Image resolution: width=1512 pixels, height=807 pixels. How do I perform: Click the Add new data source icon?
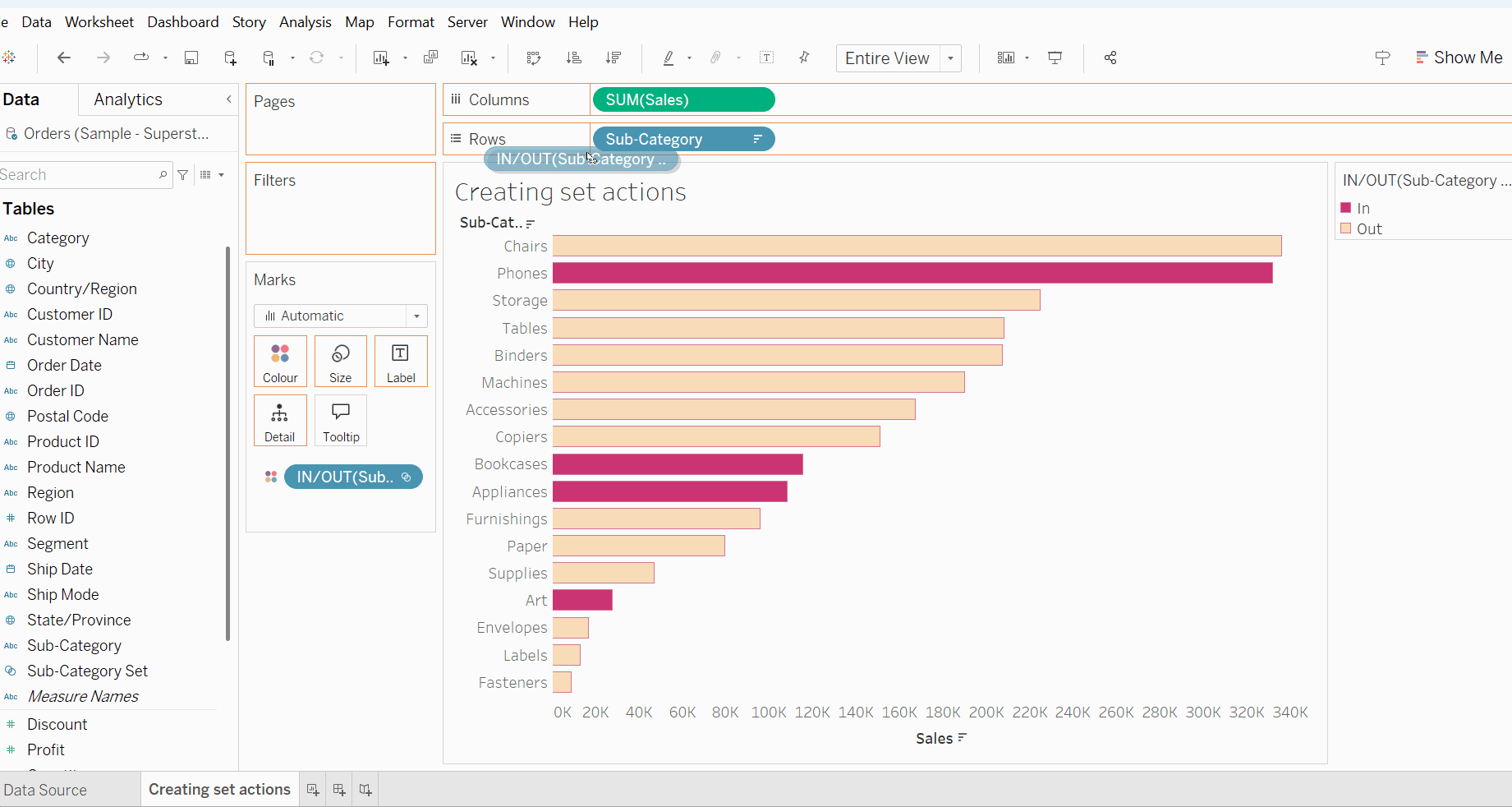[230, 58]
